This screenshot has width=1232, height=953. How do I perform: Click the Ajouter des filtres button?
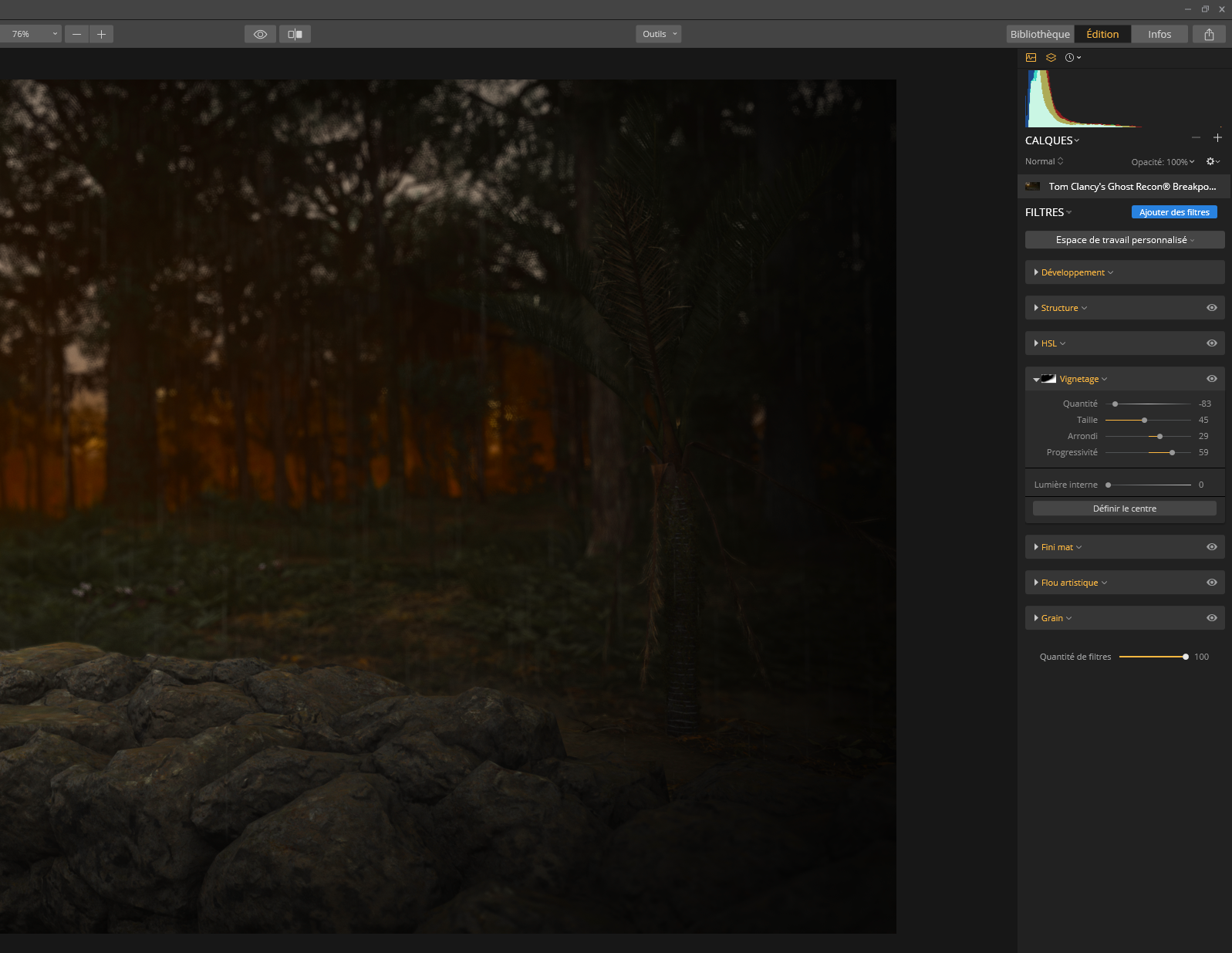click(1174, 212)
